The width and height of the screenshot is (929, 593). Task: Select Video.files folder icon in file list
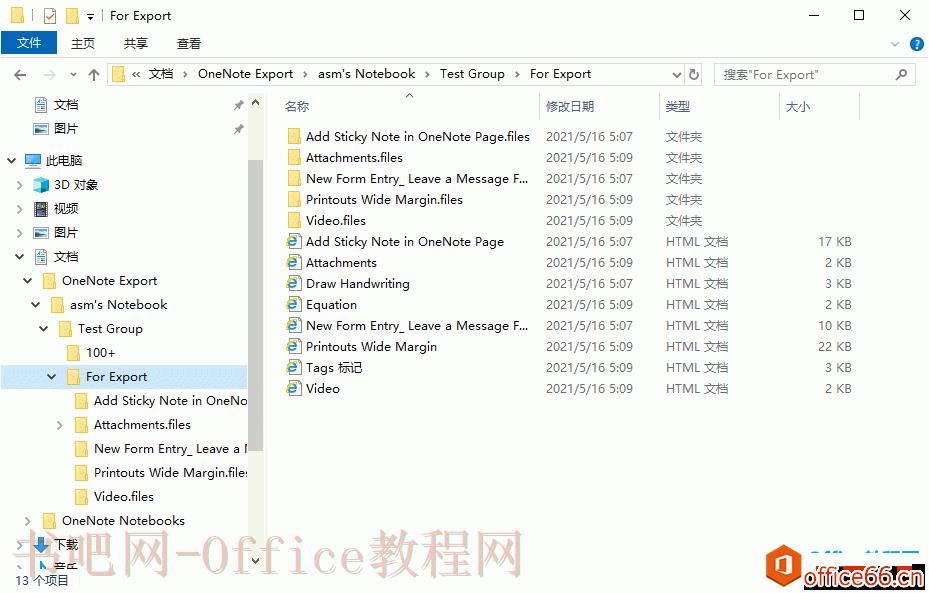[294, 220]
